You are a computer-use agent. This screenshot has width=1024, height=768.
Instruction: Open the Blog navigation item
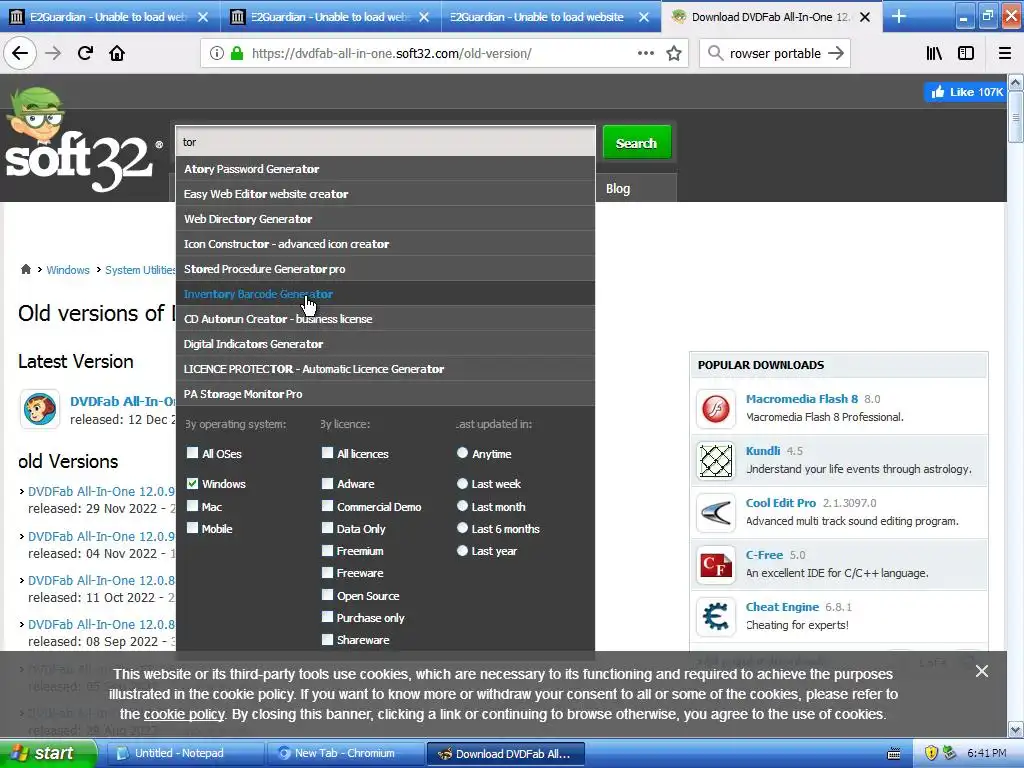coord(618,189)
